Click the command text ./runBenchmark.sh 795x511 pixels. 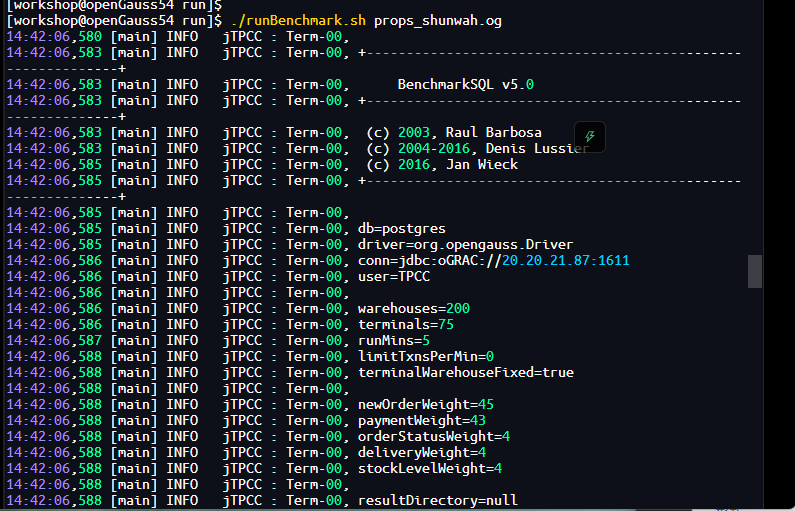(298, 21)
